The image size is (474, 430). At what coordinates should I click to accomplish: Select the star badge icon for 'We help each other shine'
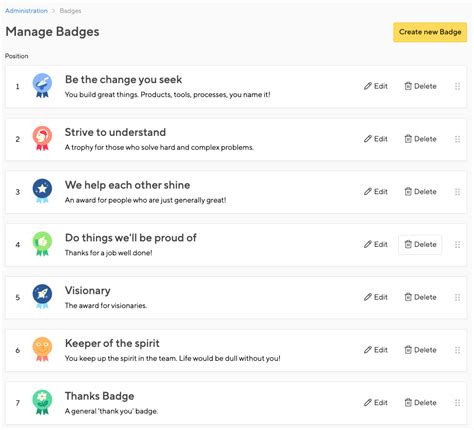tap(42, 191)
